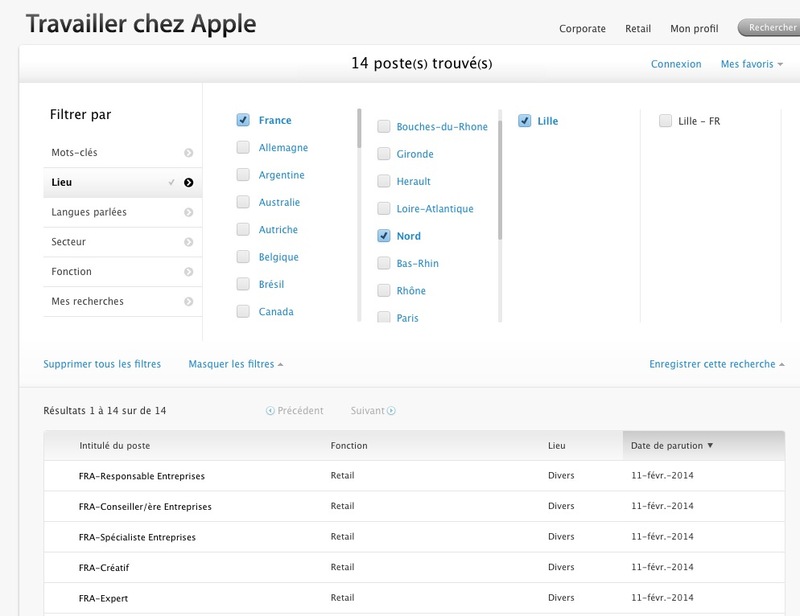Screen dimensions: 800x616
Task: Go to the Corporate section
Action: (x=582, y=29)
